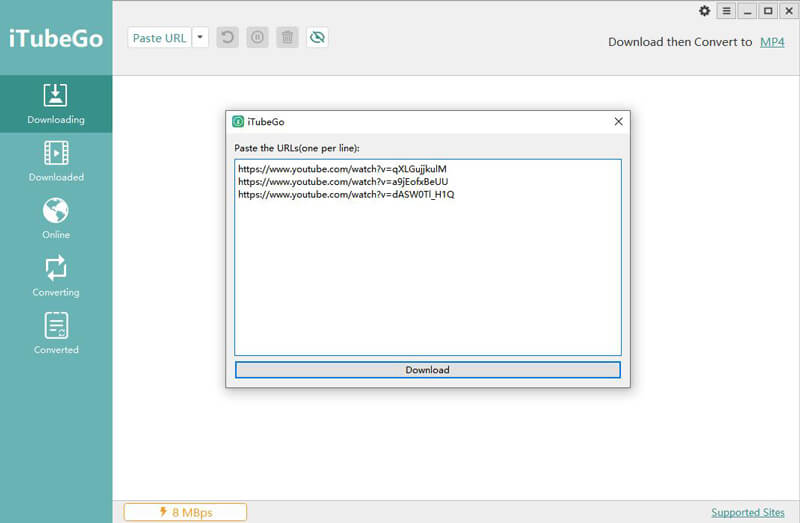Open the hamburger menu icon

727,11
